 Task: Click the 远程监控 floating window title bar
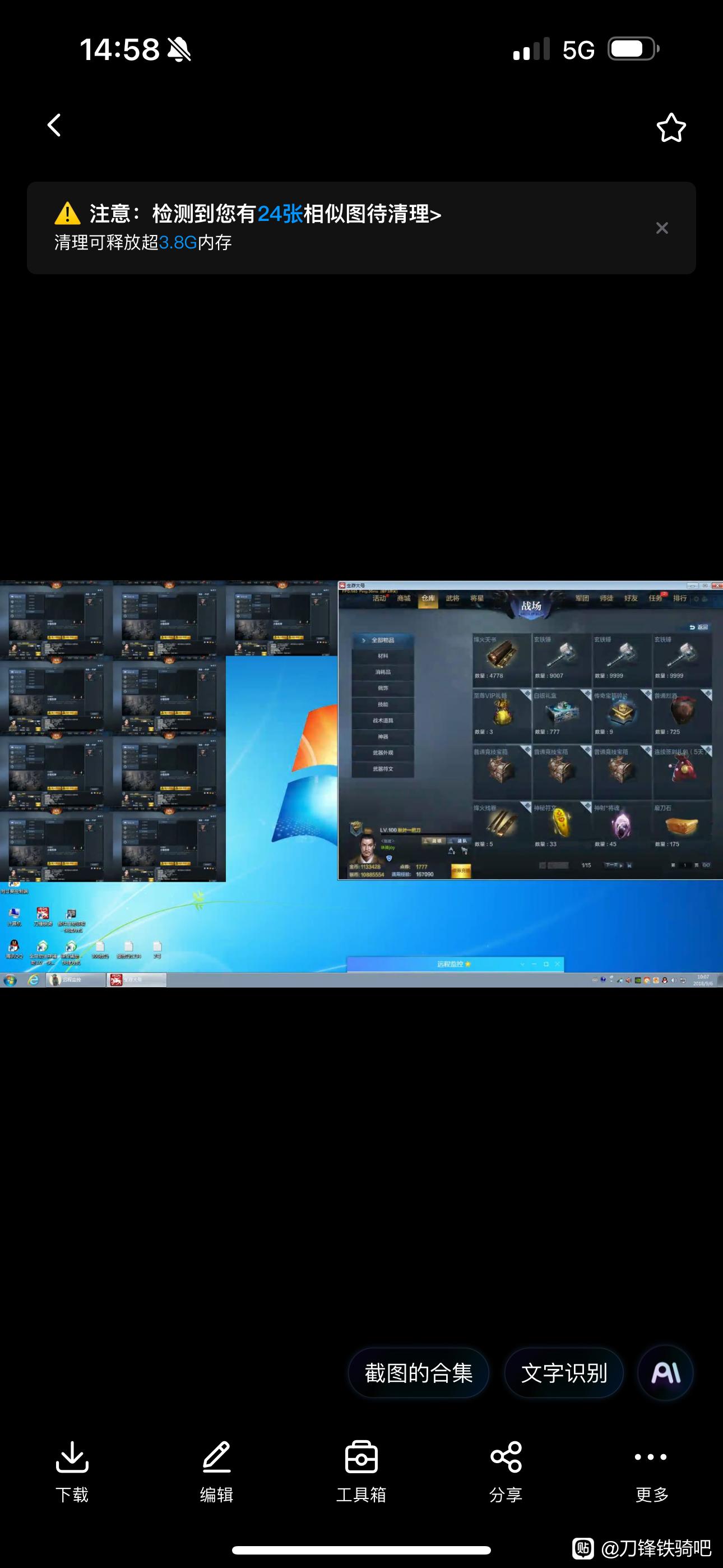point(455,964)
